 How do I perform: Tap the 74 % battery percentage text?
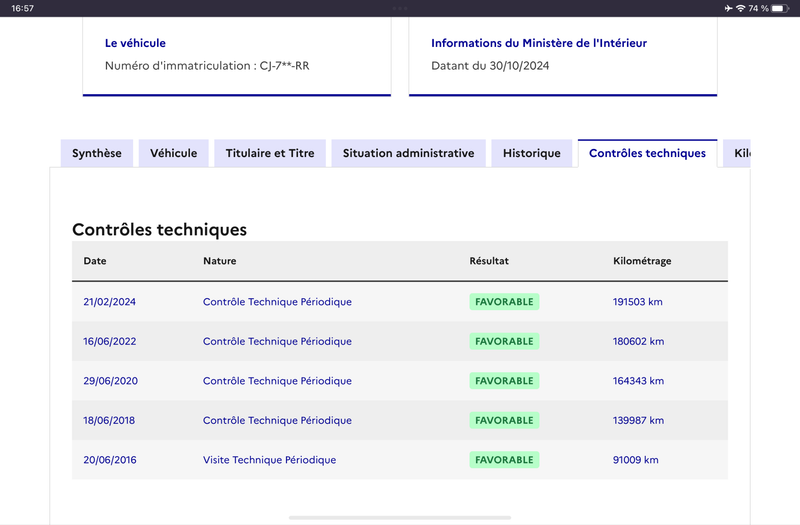758,8
